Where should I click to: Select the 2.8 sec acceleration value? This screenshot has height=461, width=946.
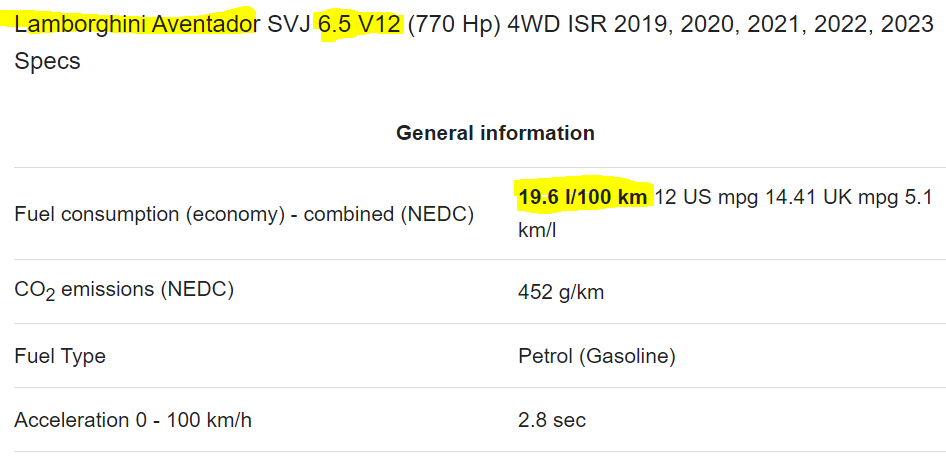pos(552,420)
